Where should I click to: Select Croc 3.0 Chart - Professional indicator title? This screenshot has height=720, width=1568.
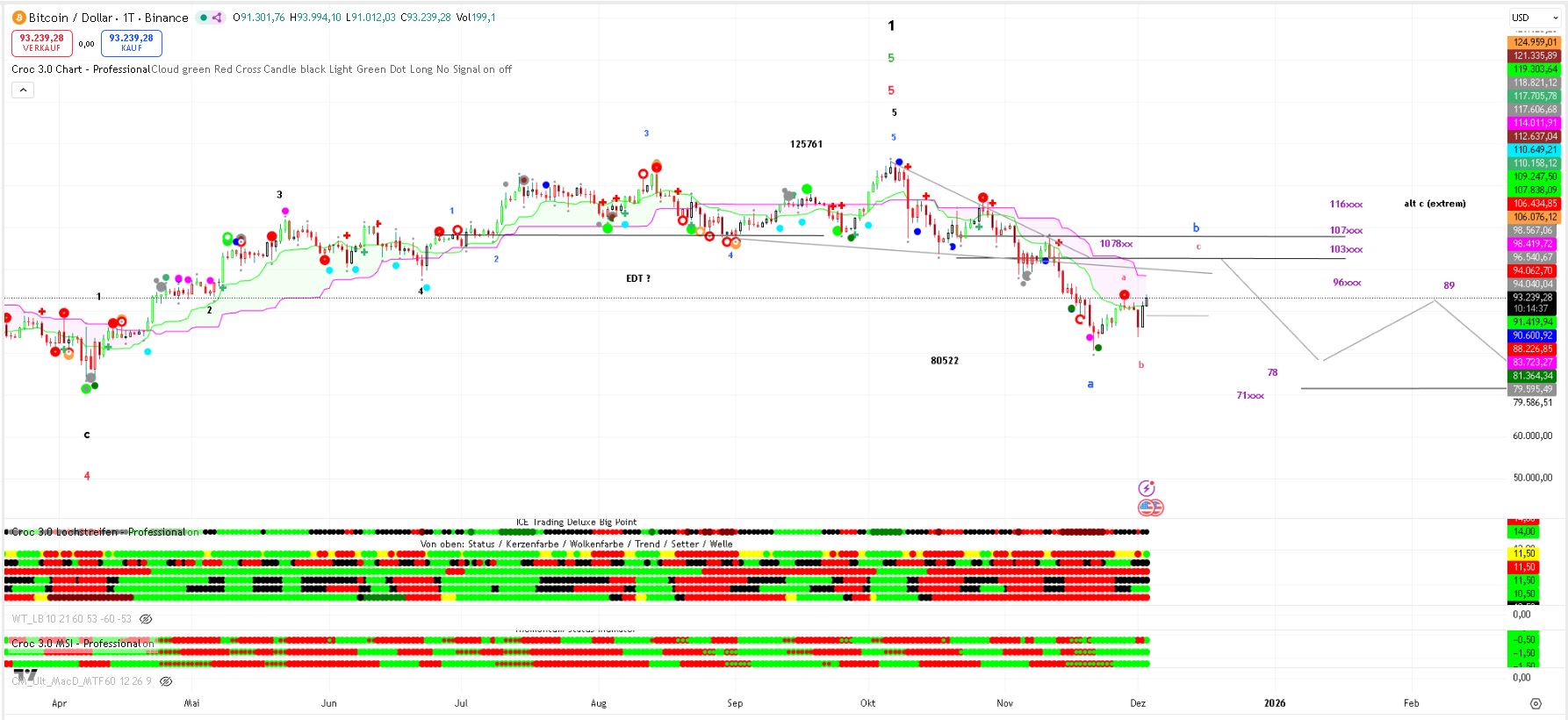coord(80,69)
